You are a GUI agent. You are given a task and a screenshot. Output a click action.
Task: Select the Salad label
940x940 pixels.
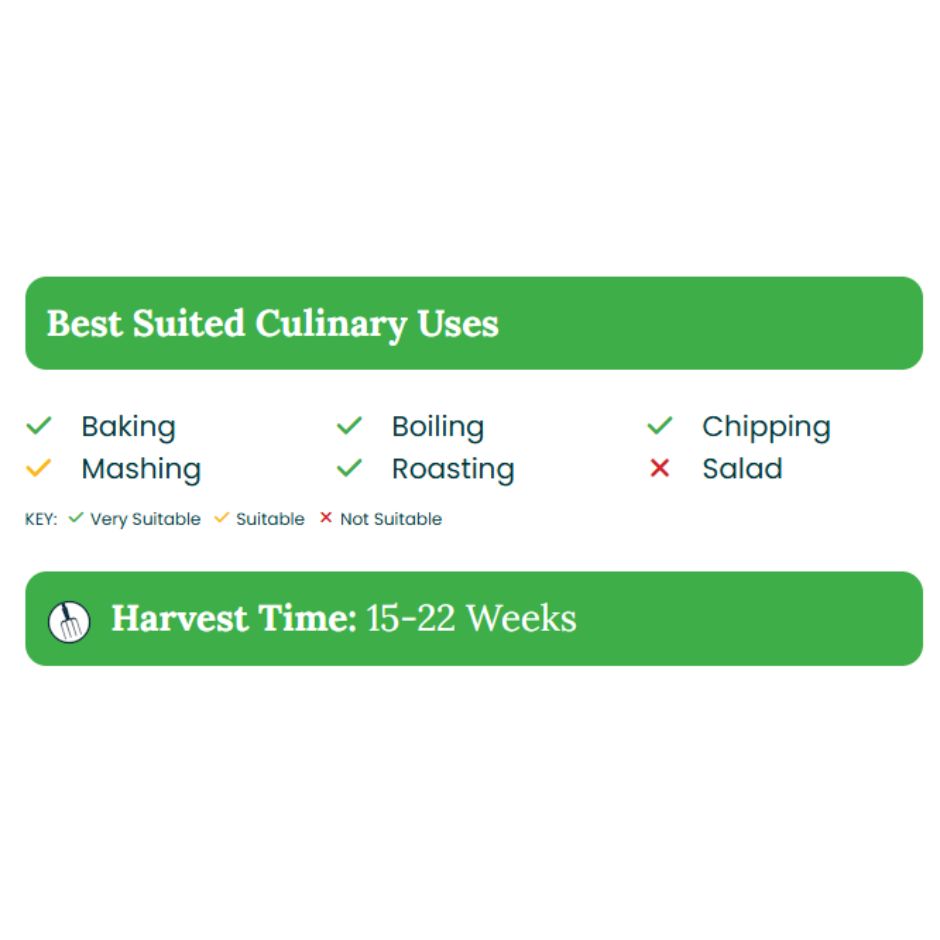(x=742, y=468)
